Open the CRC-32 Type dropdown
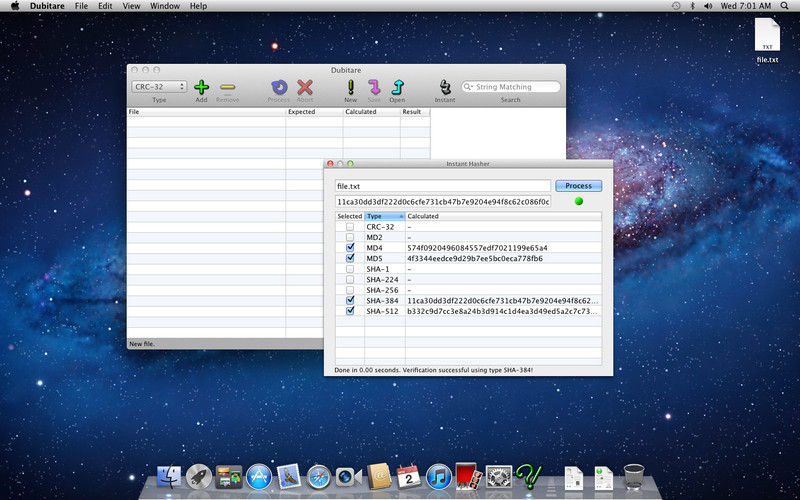Viewport: 800px width, 500px height. 159,87
